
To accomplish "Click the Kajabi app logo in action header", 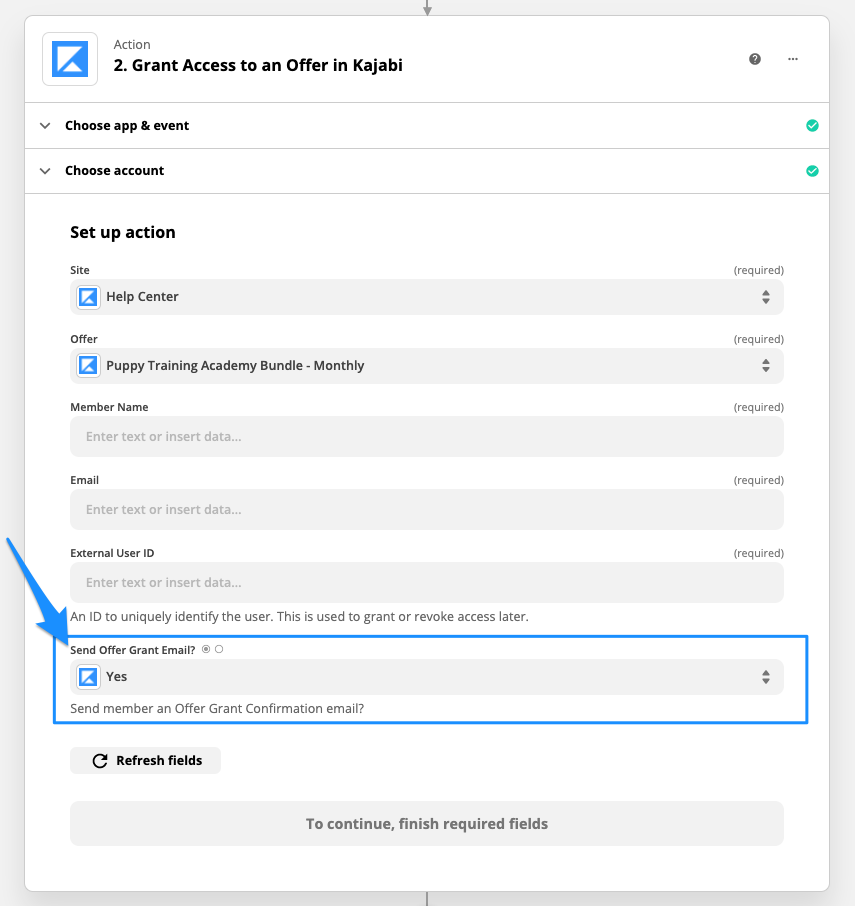I will coord(70,59).
